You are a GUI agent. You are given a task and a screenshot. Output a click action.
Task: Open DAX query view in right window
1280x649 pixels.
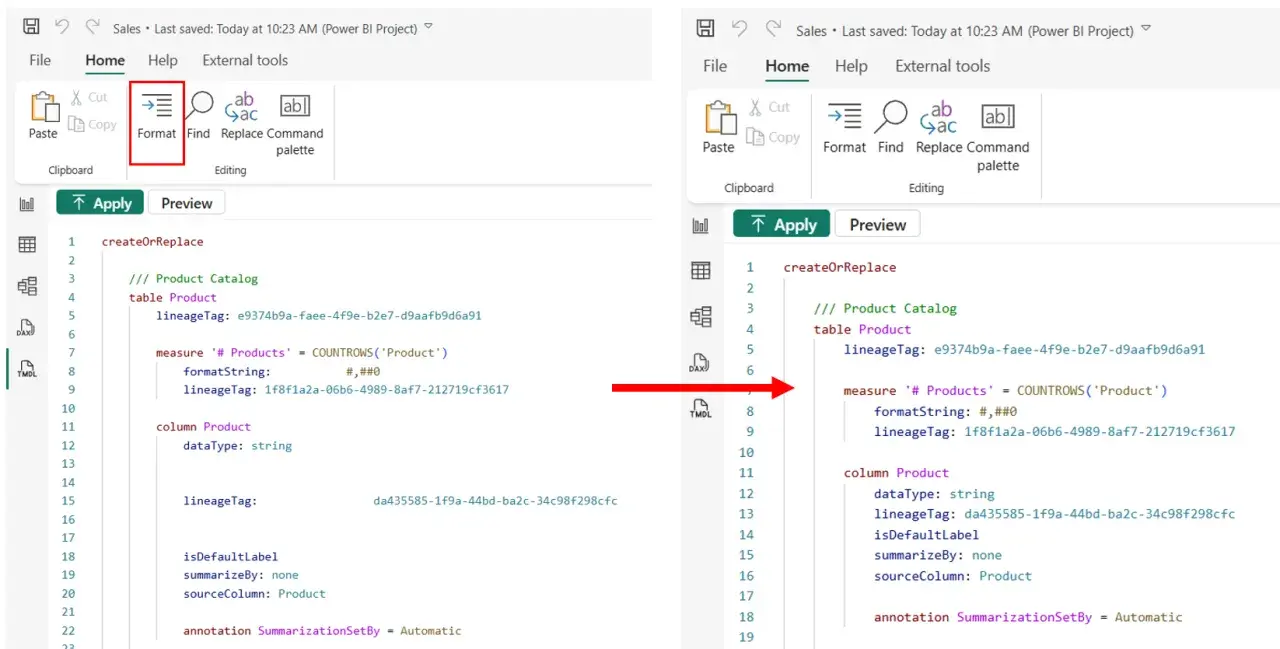coord(701,362)
